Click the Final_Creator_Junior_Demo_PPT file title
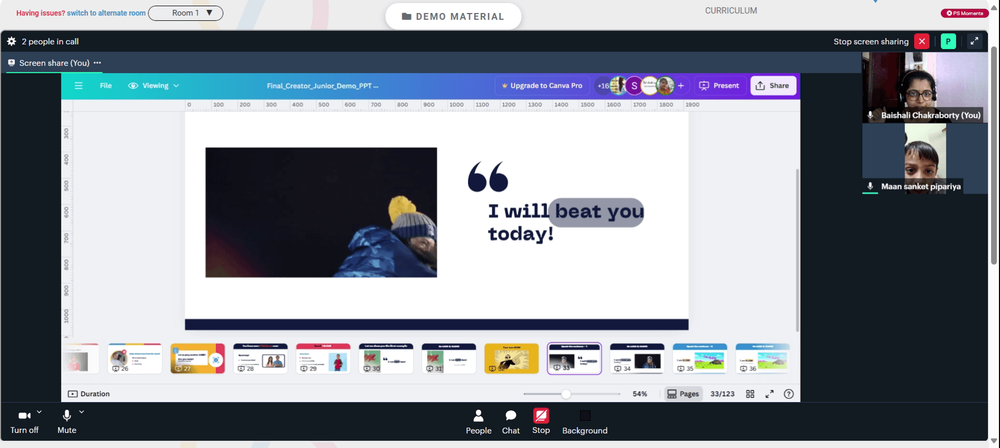Viewport: 1000px width, 448px height. coord(323,86)
